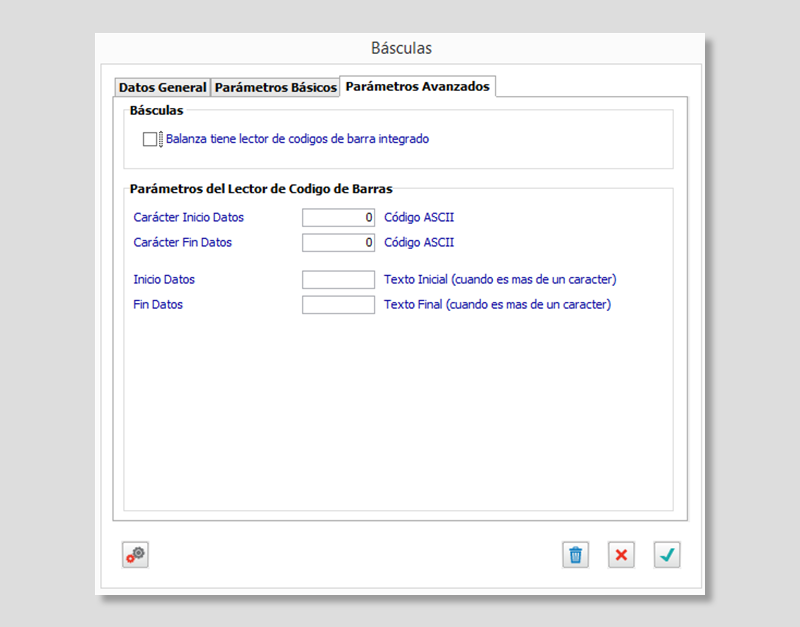Click the 'Texto Inicial' hint text
This screenshot has width=800, height=627.
click(x=500, y=280)
